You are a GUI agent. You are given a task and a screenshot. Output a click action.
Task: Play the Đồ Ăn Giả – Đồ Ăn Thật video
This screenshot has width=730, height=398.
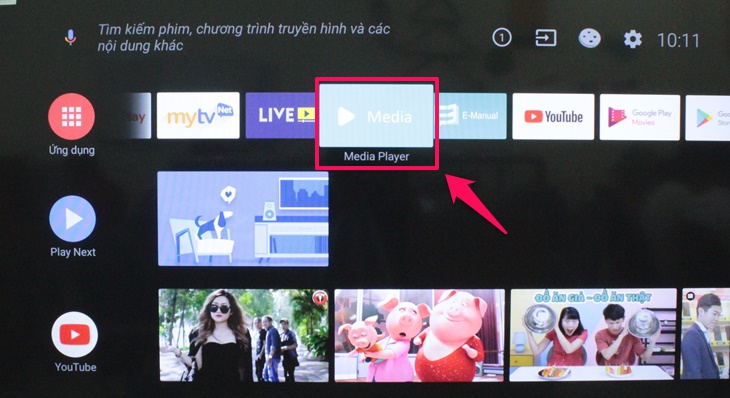point(593,334)
